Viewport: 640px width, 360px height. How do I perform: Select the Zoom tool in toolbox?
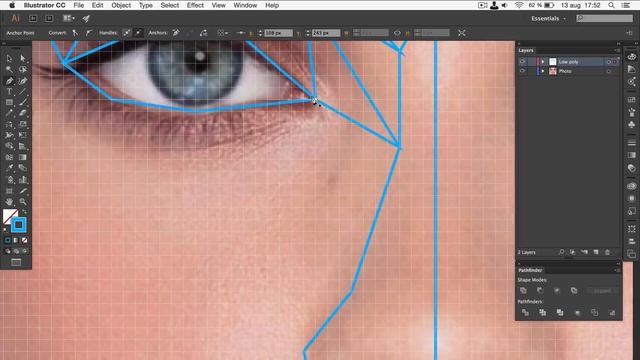(22, 202)
